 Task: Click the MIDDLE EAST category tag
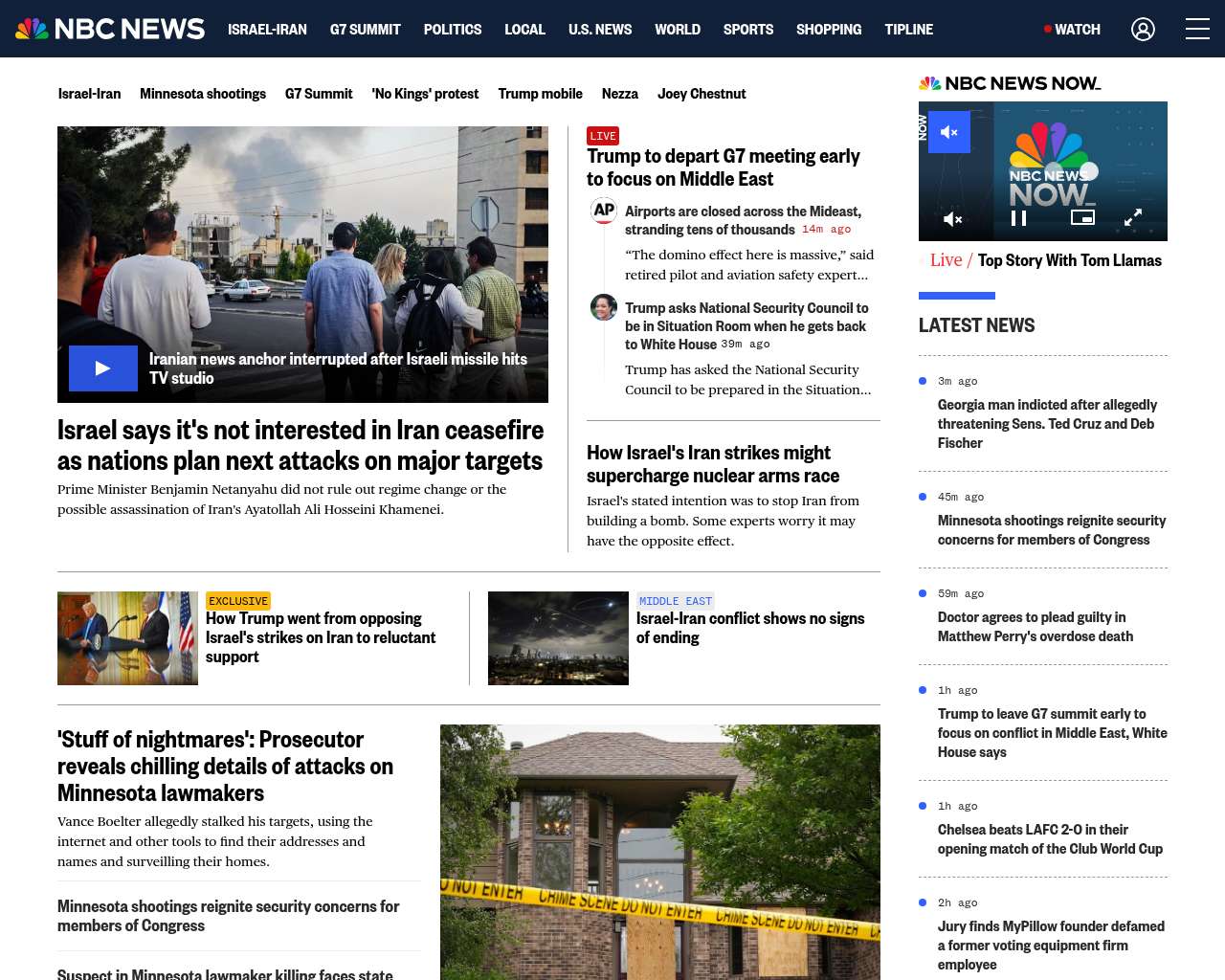676,601
